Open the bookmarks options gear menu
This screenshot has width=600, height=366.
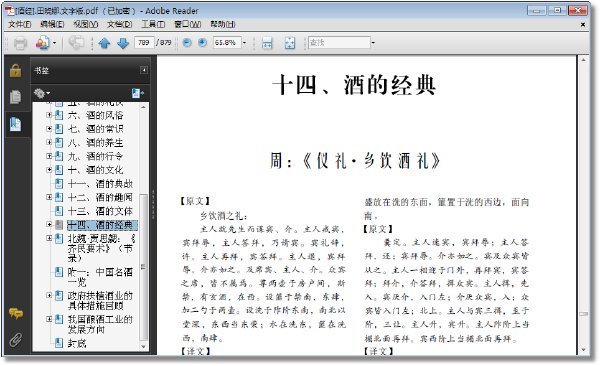tap(42, 93)
